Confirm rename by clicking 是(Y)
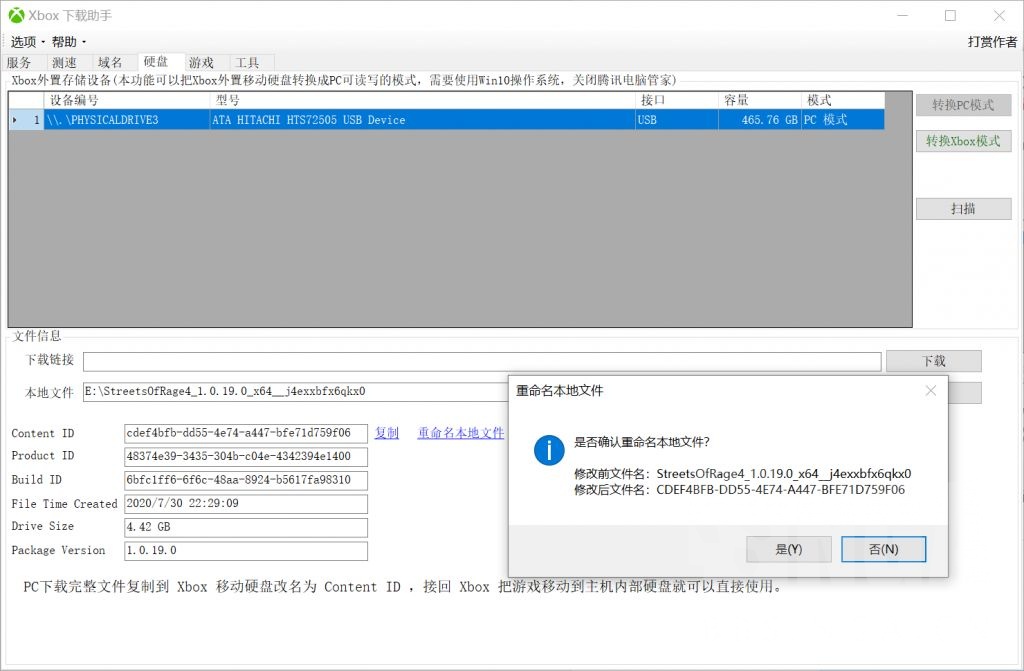Image resolution: width=1024 pixels, height=671 pixels. point(788,549)
